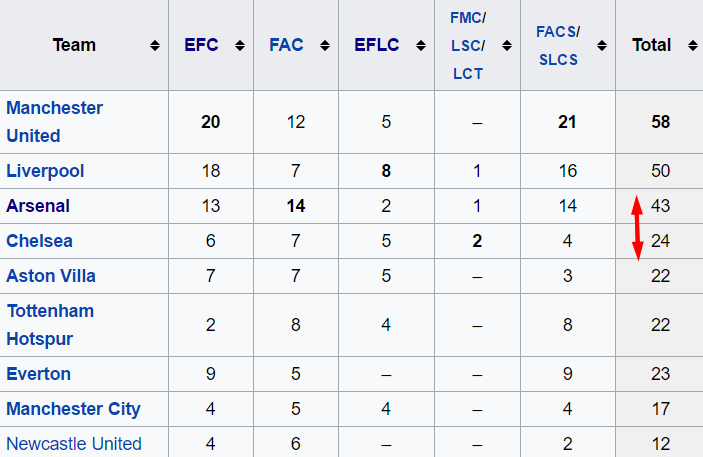Sort by FMC/LSC/LCT column arrows
This screenshot has height=457, width=703.
pyautogui.click(x=506, y=46)
